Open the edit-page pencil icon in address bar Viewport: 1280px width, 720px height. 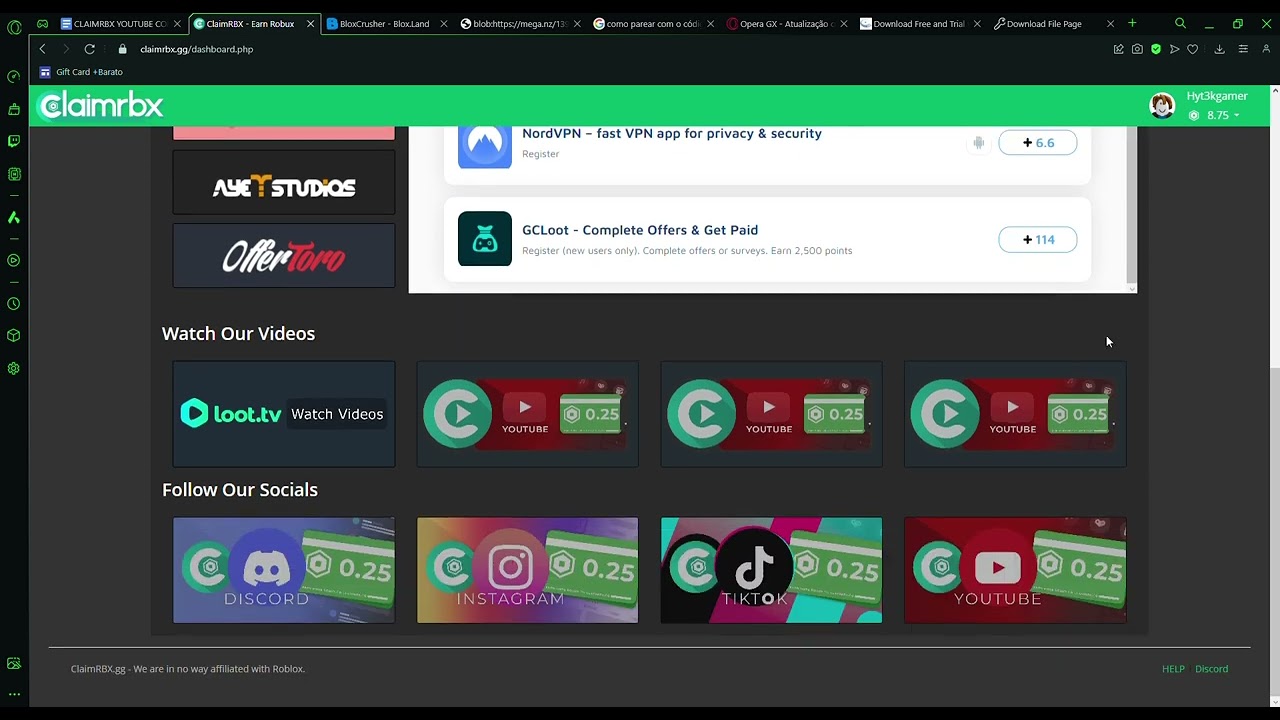[1118, 49]
